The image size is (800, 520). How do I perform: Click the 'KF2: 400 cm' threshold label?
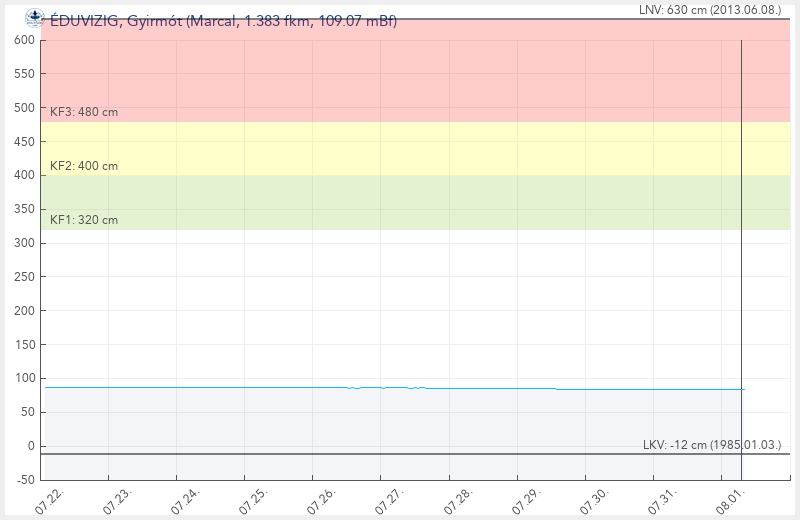point(84,166)
